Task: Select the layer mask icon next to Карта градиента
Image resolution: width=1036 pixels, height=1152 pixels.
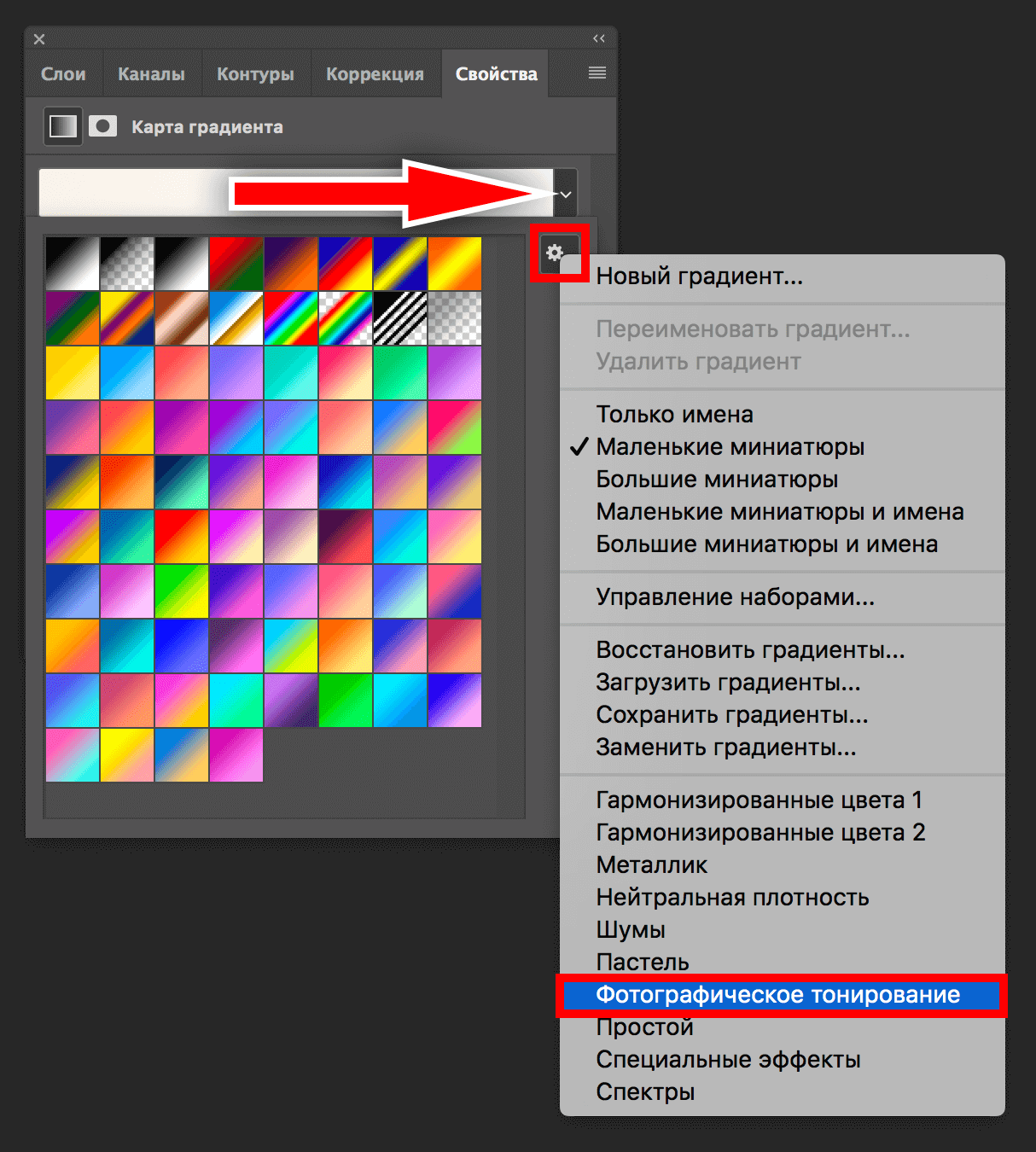Action: click(x=102, y=125)
